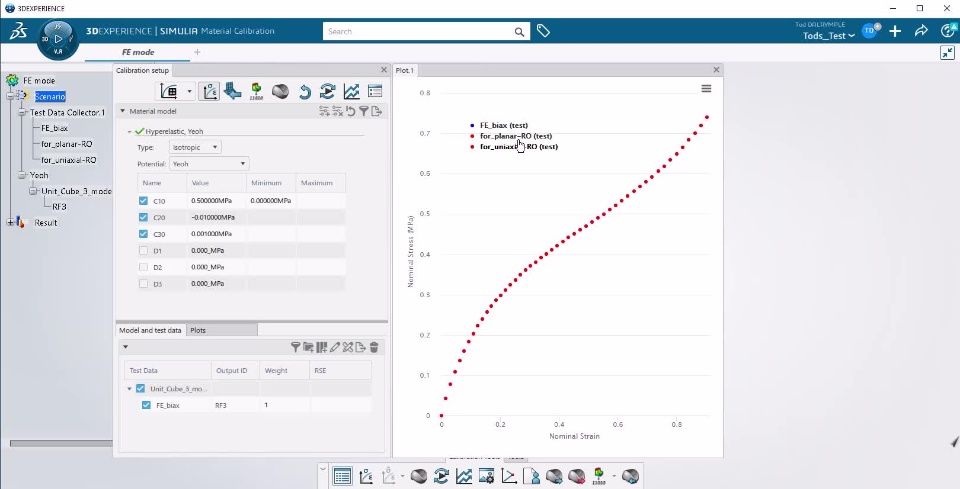
Task: Click in the Search field
Action: point(418,31)
